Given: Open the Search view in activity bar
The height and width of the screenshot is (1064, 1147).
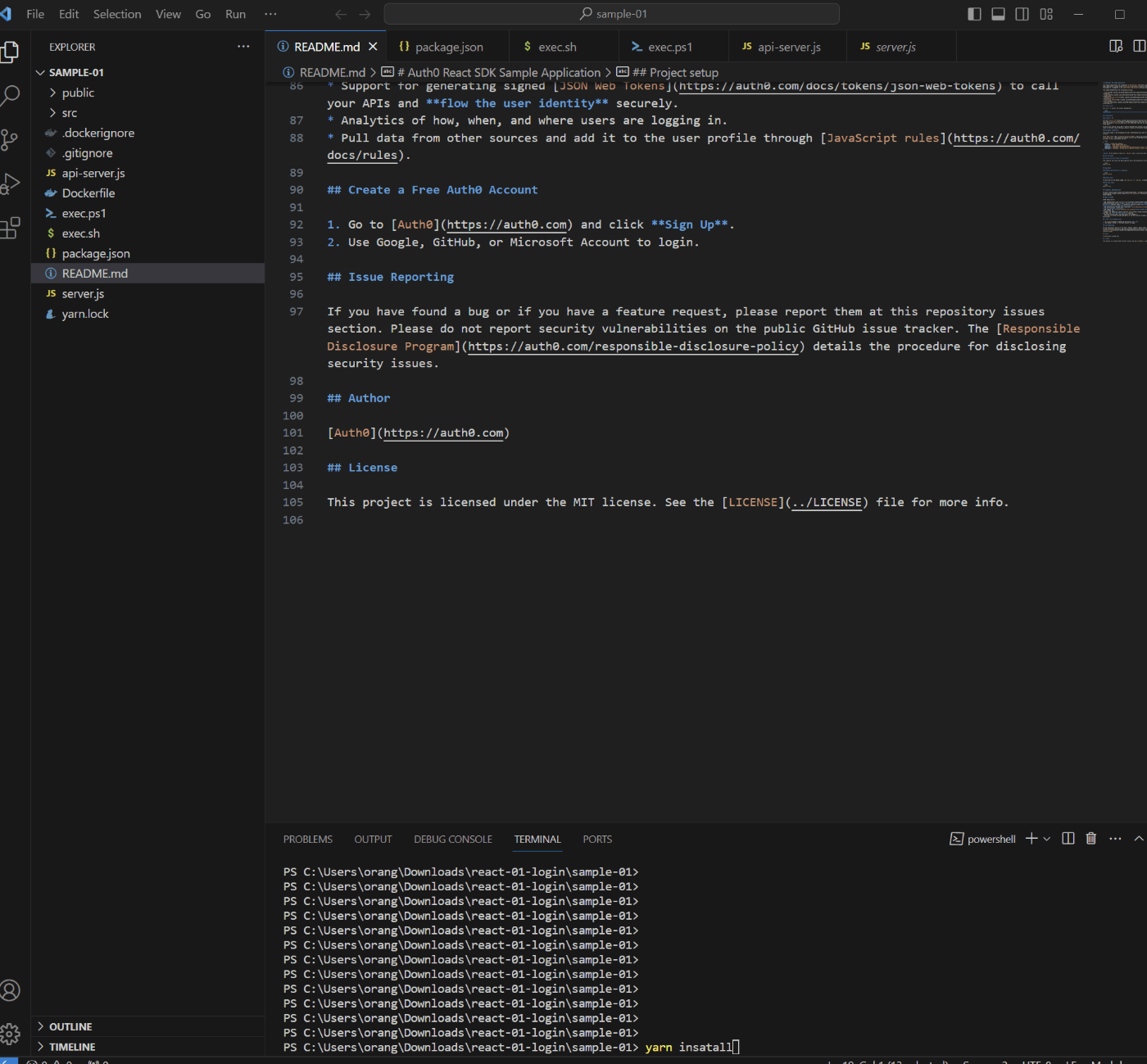Looking at the screenshot, I should (x=10, y=96).
